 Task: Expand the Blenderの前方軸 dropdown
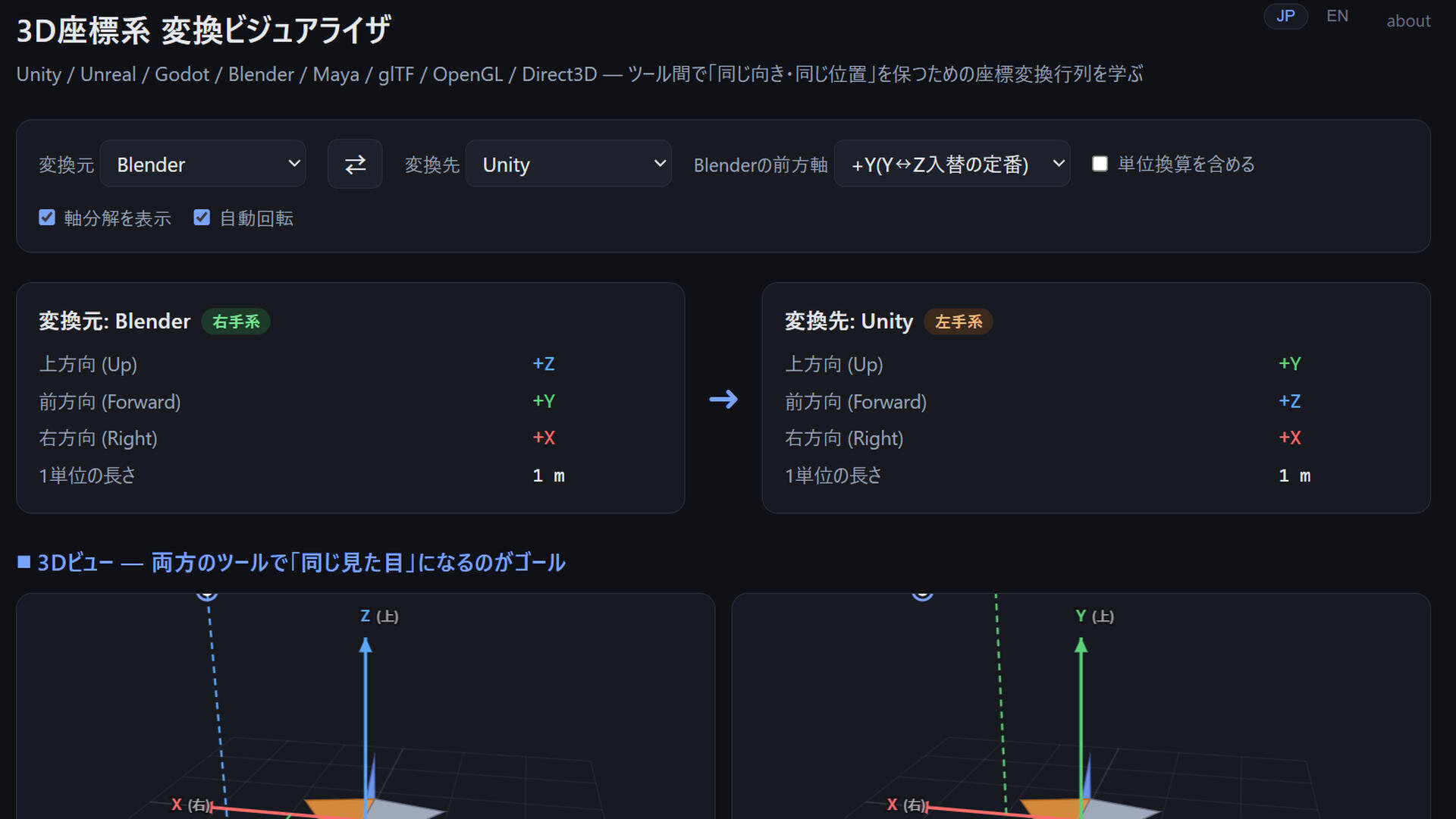pos(952,164)
